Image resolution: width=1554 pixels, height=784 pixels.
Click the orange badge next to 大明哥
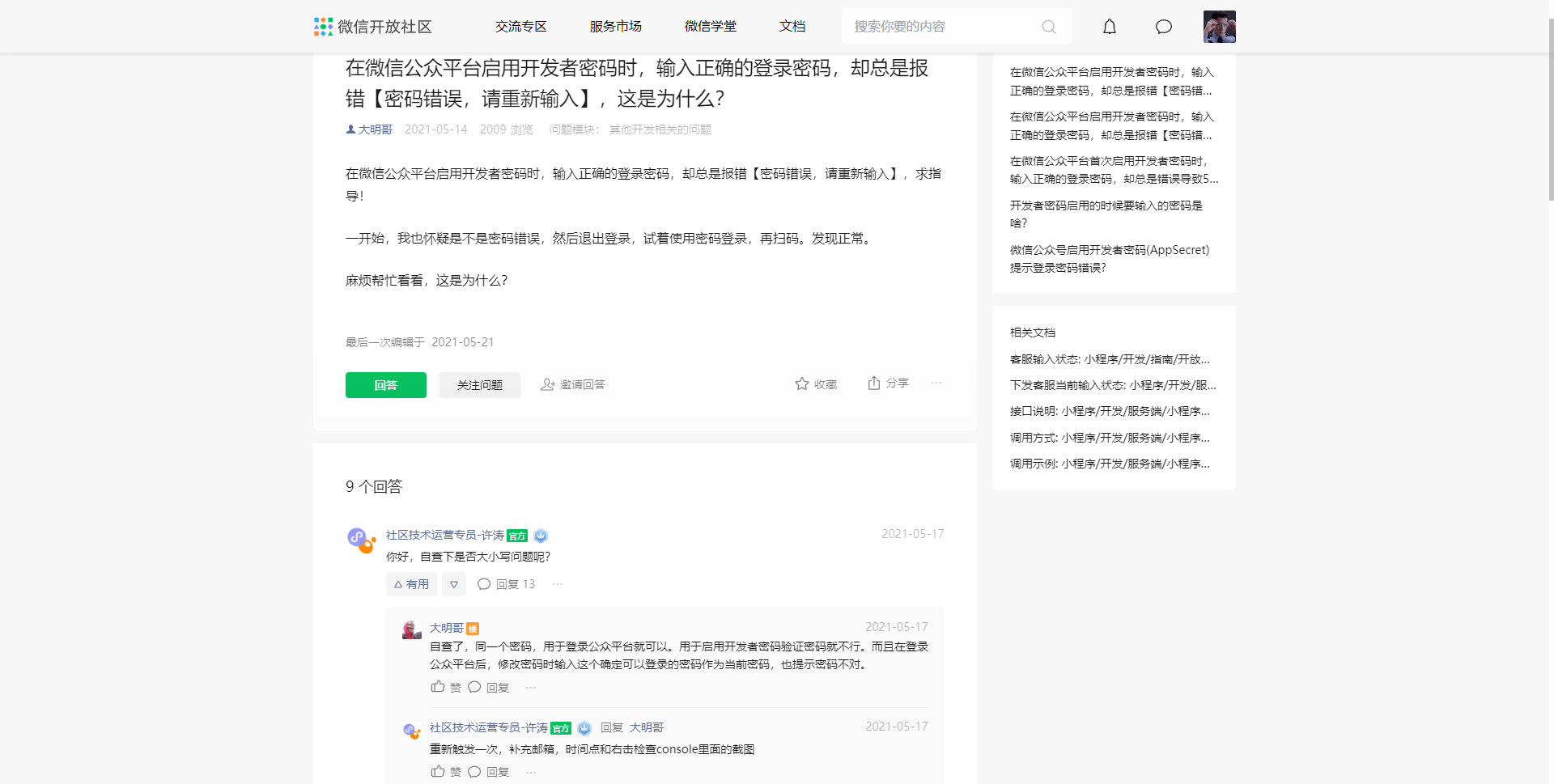(473, 629)
